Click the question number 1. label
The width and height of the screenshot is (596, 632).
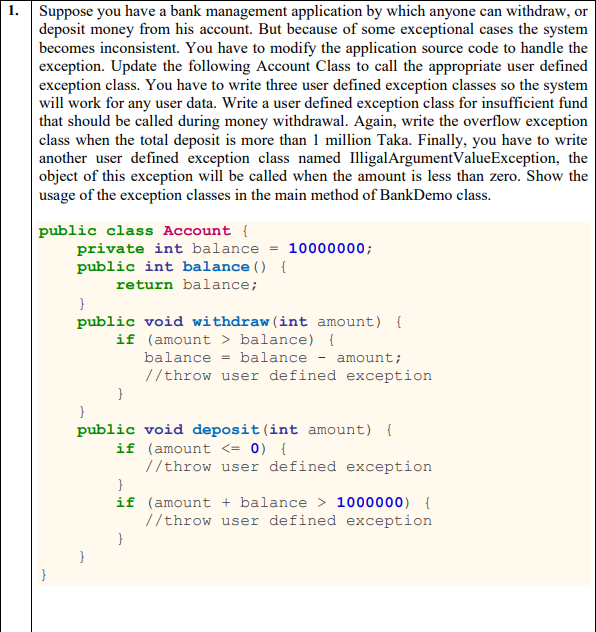13,11
